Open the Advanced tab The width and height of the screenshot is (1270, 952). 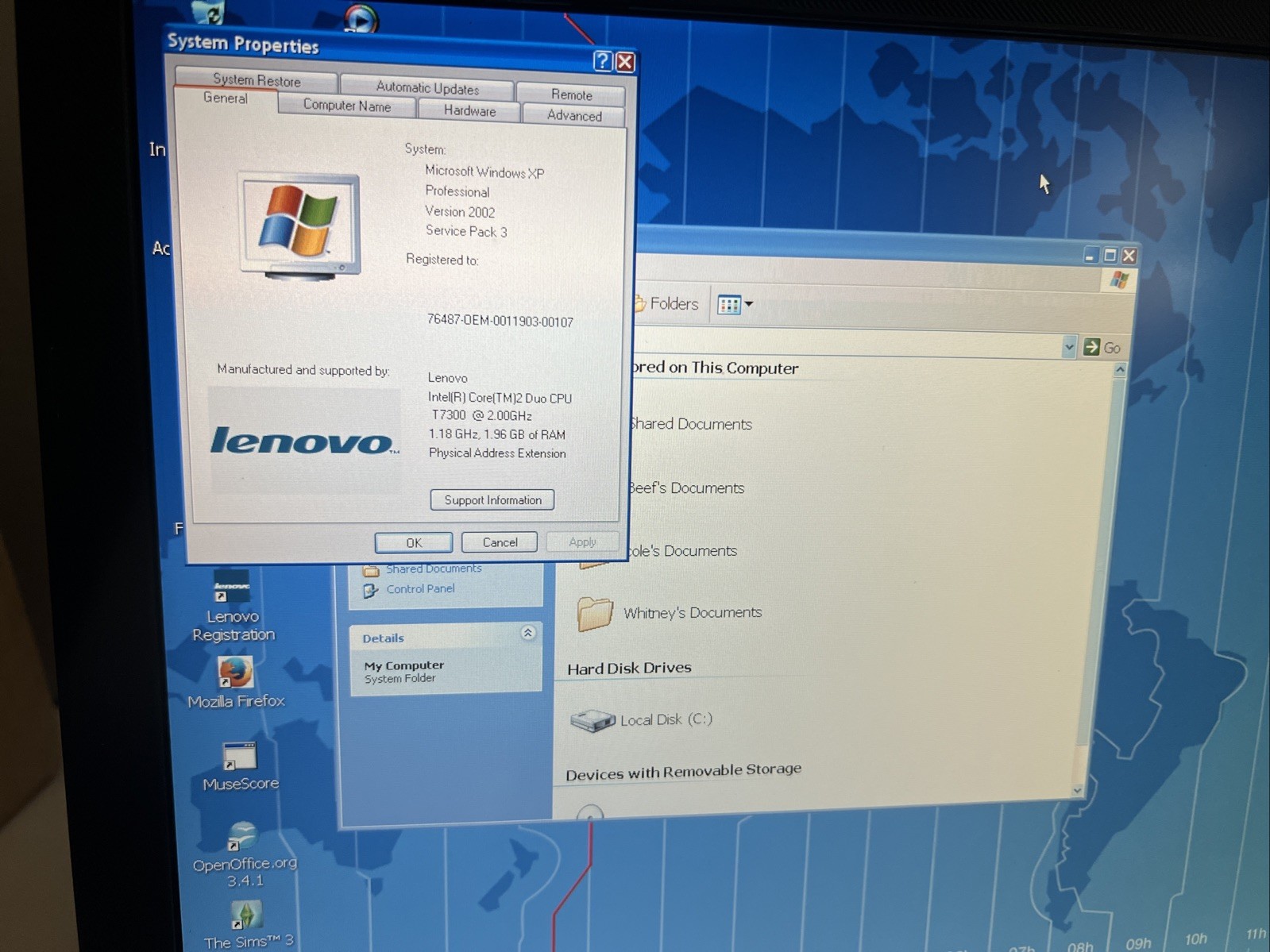[573, 116]
